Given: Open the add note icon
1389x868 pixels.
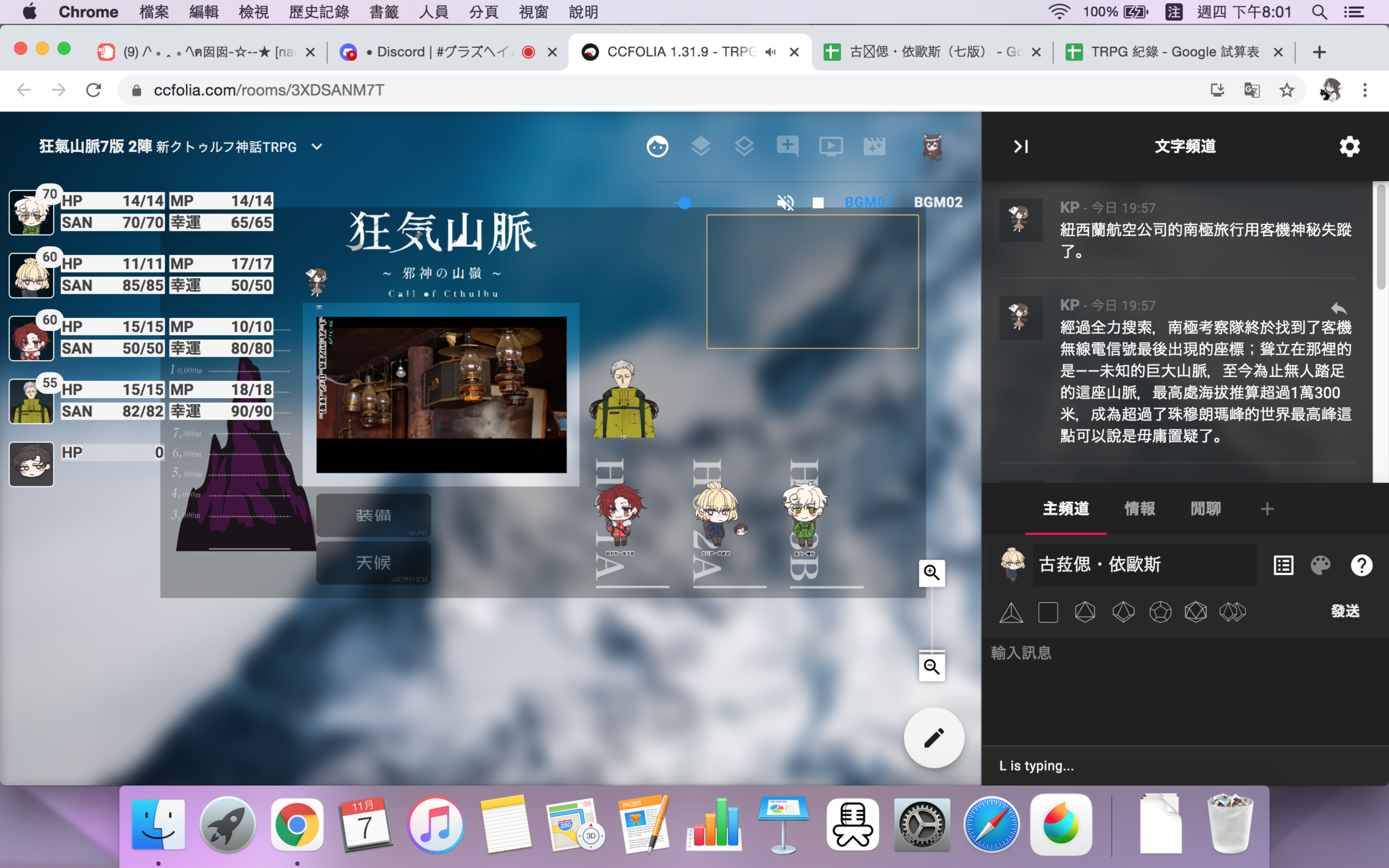Looking at the screenshot, I should [x=787, y=146].
